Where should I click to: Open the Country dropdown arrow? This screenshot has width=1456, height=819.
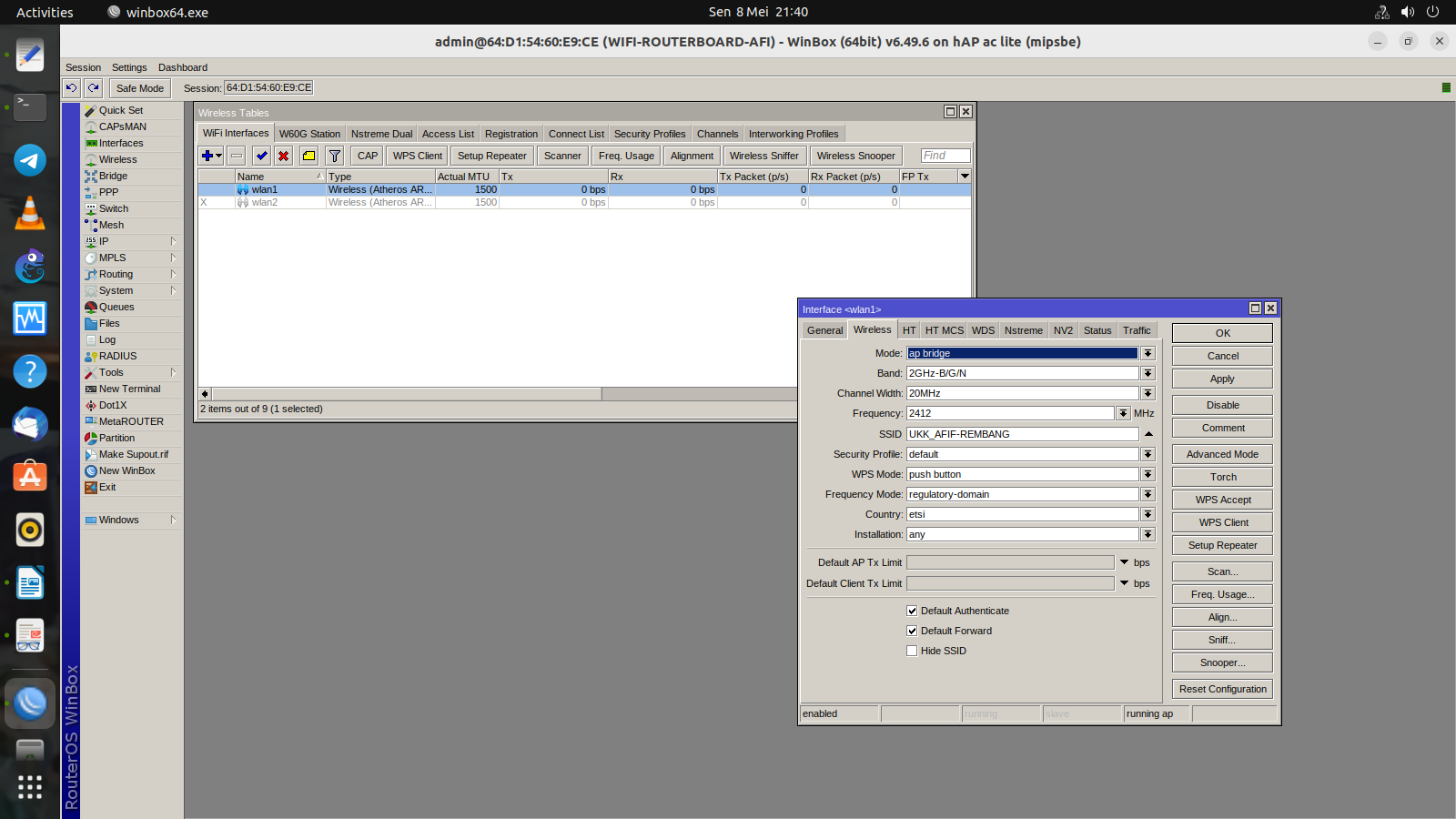[x=1148, y=514]
